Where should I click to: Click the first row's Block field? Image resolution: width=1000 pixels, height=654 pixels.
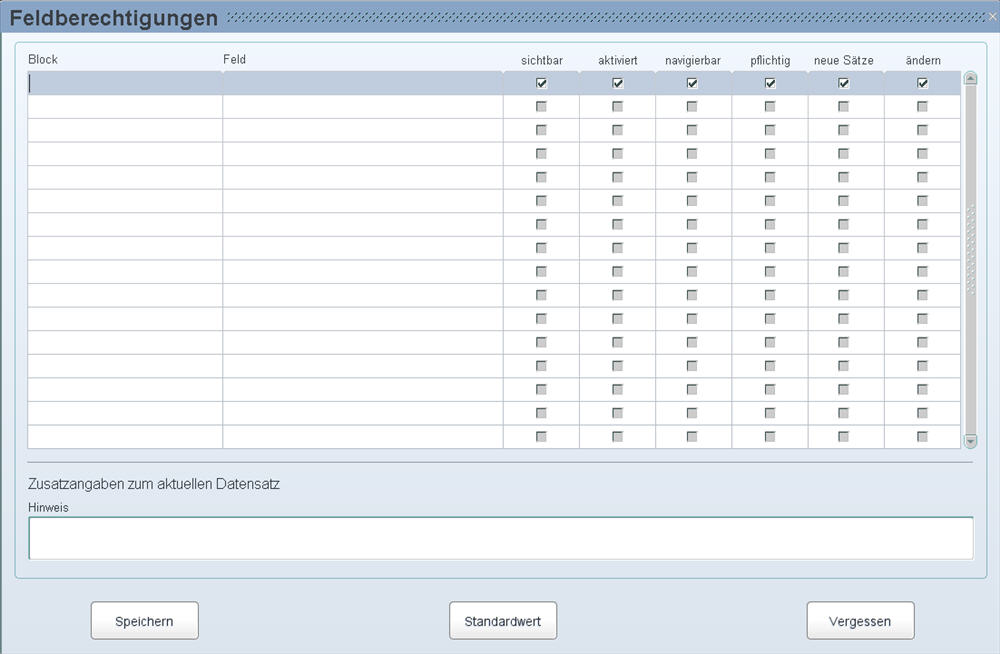tap(125, 84)
